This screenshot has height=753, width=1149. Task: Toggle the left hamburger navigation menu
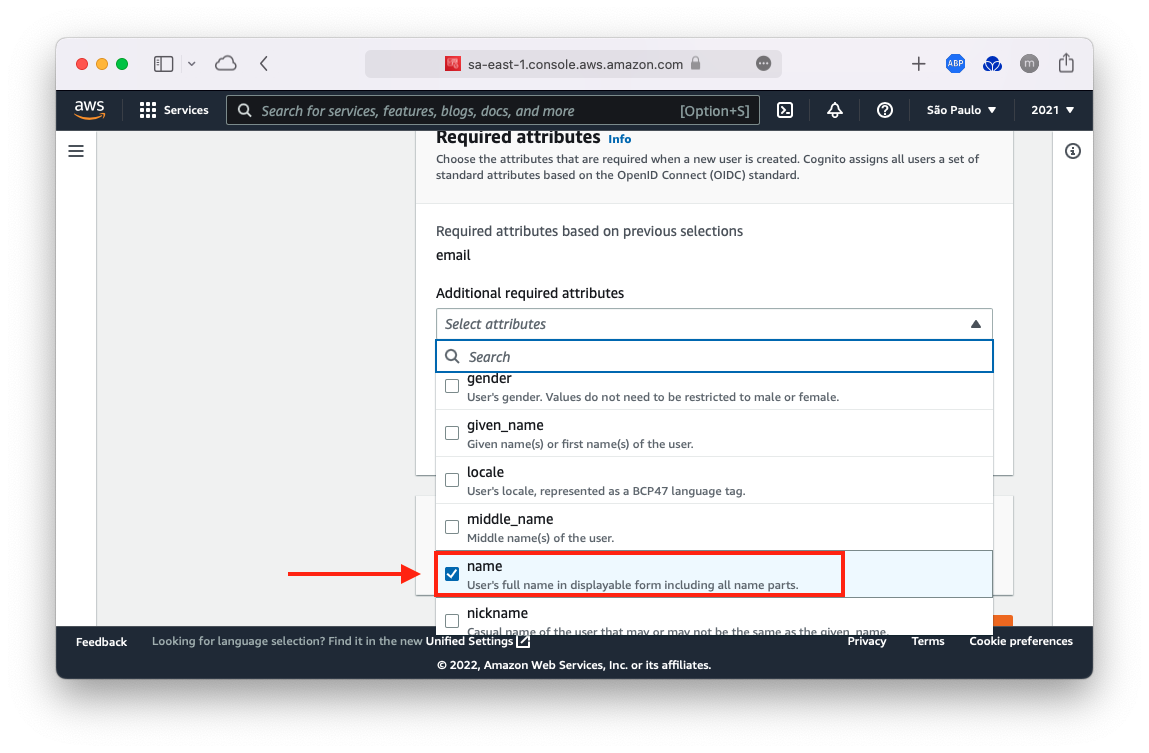(76, 151)
